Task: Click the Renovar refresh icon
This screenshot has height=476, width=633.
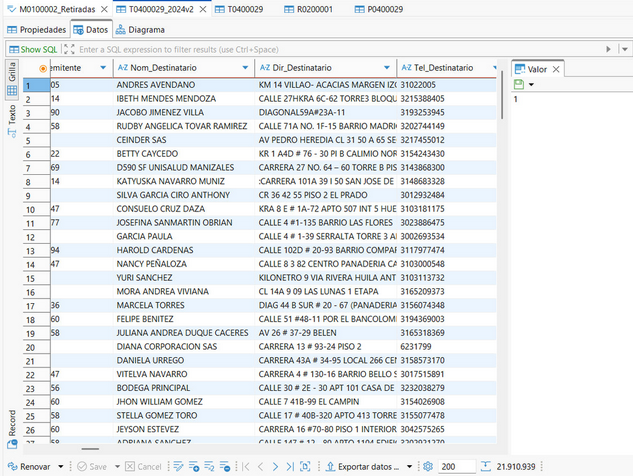Action: pyautogui.click(x=11, y=467)
